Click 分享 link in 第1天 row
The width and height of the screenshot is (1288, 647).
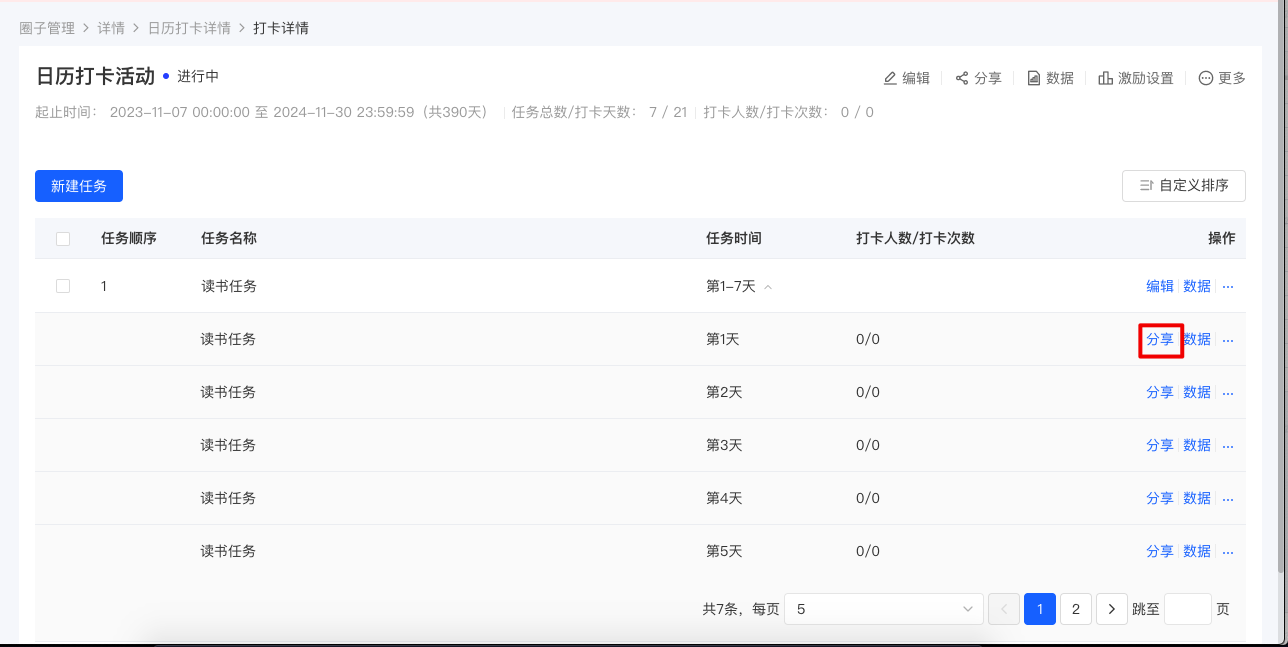click(1160, 340)
